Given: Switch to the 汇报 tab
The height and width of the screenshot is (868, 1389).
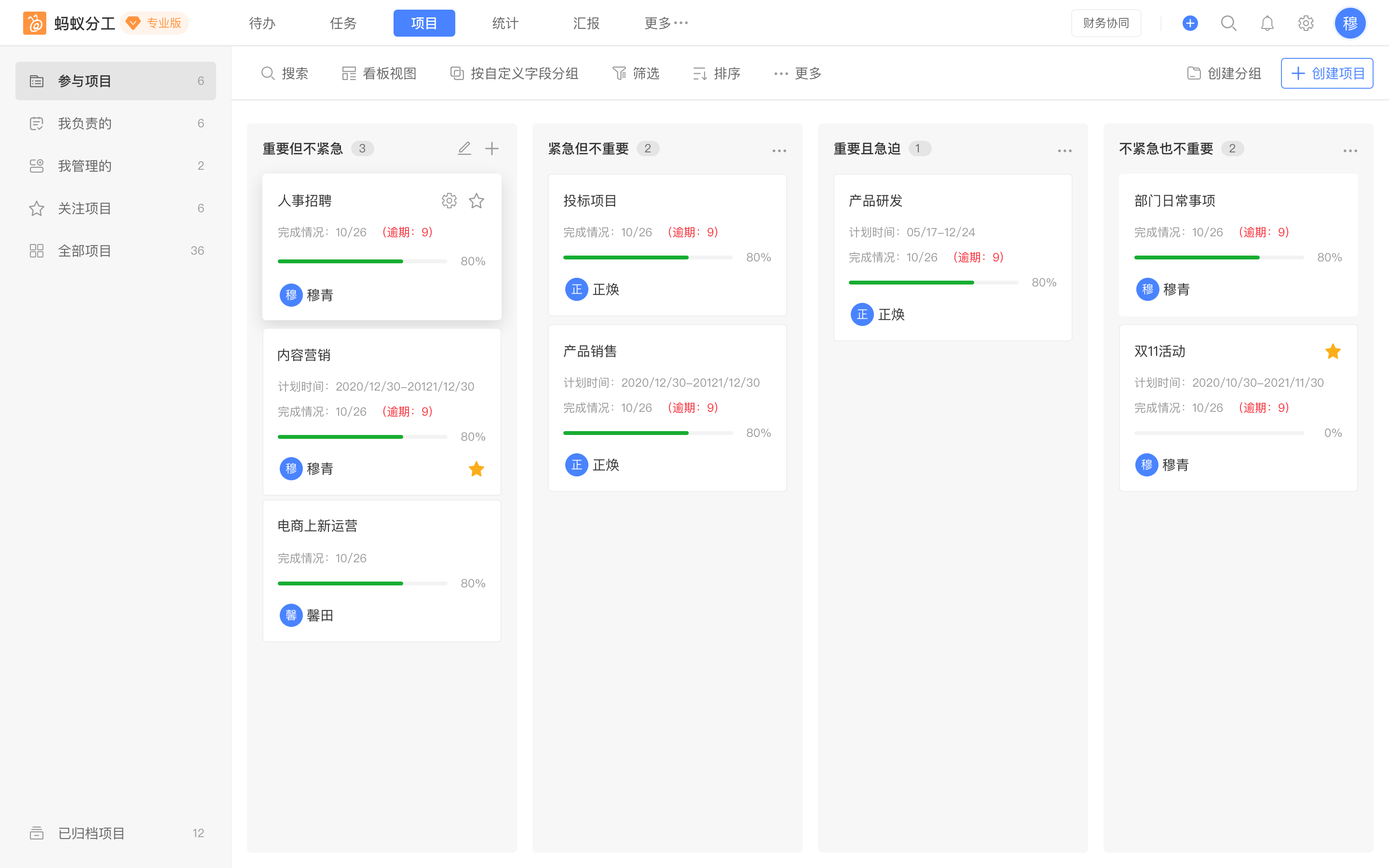Looking at the screenshot, I should 586,23.
